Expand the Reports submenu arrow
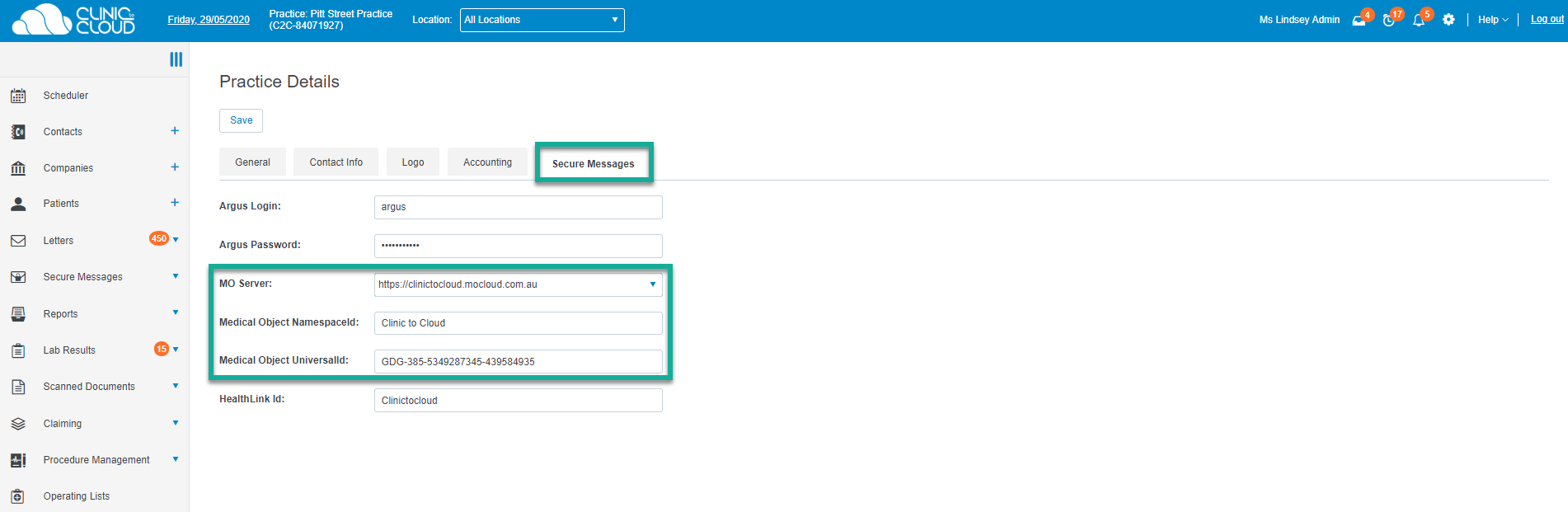This screenshot has width=1568, height=512. click(x=176, y=312)
